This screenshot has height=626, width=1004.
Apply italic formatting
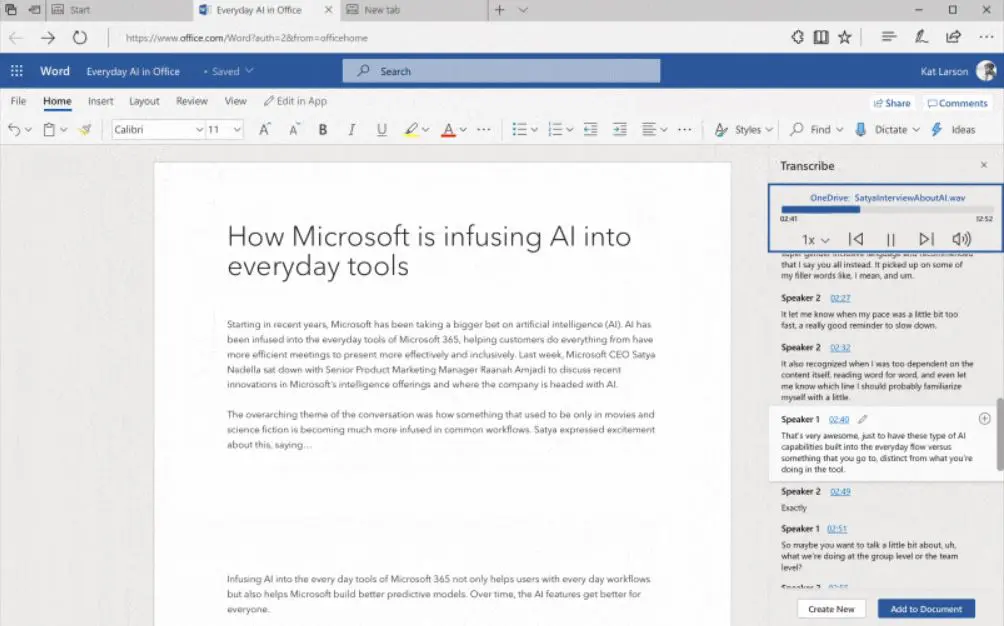[351, 129]
